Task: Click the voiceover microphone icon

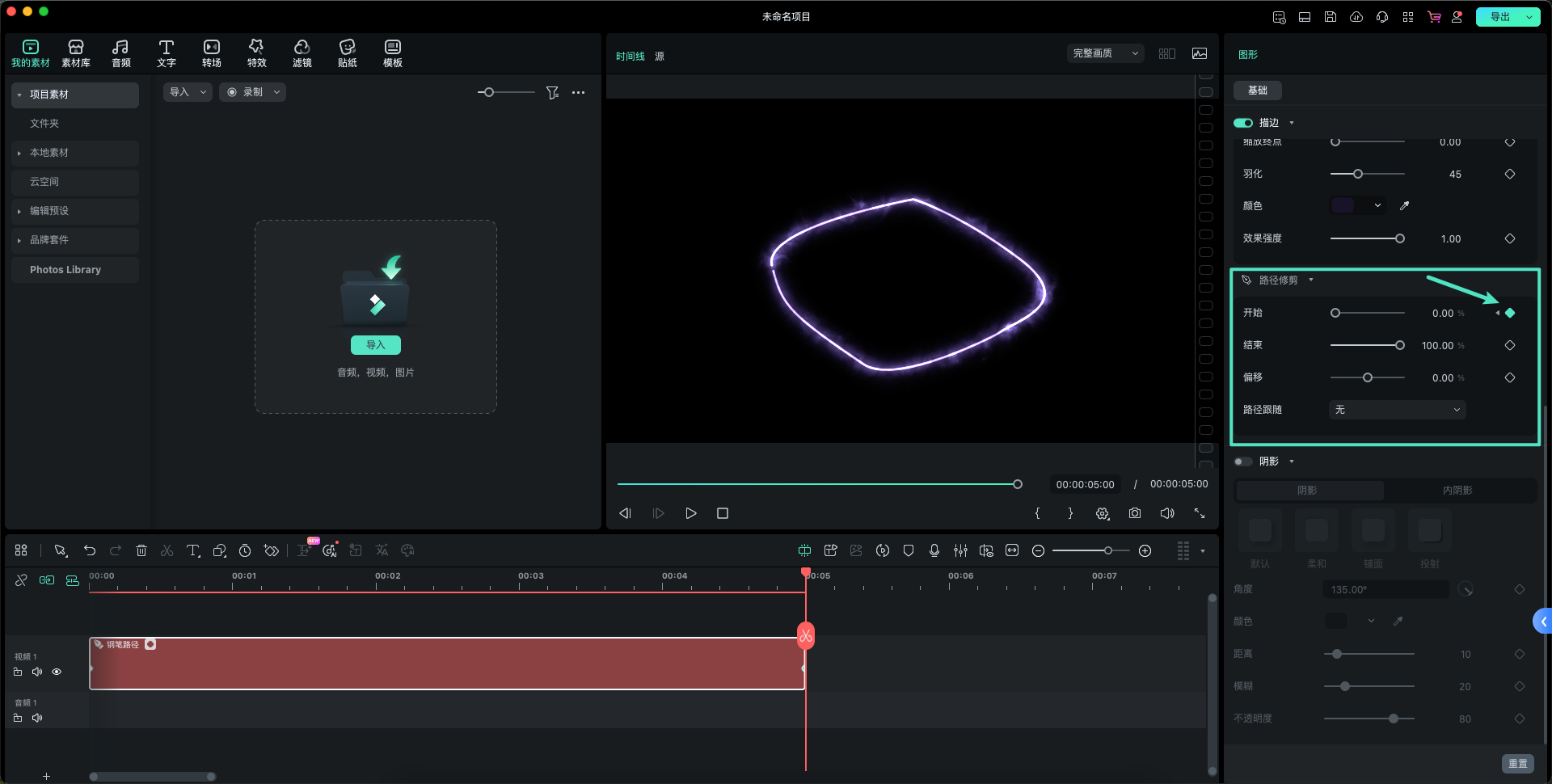Action: click(x=934, y=550)
